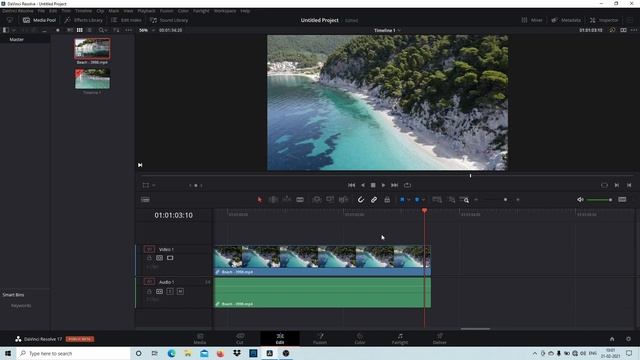Toggle timeline Snapping magnet icon

[361, 200]
